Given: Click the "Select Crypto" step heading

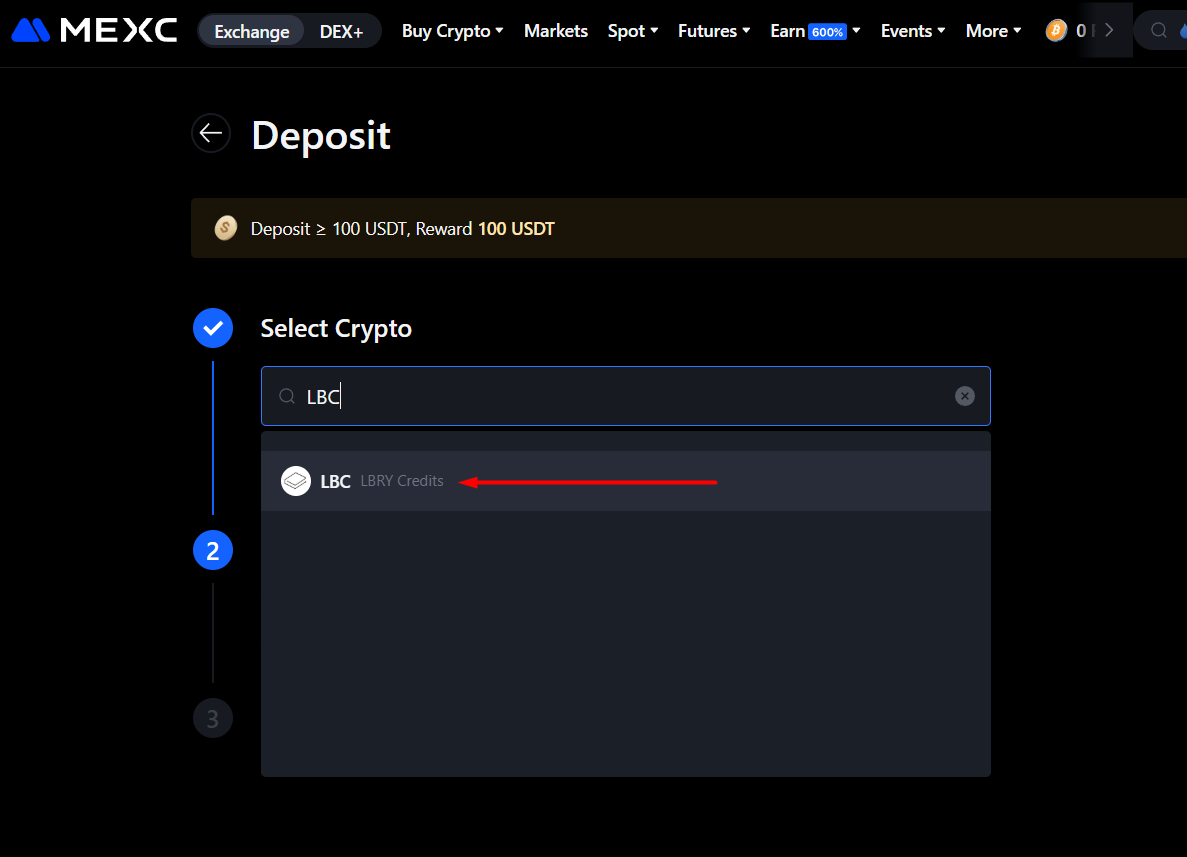Looking at the screenshot, I should pyautogui.click(x=336, y=328).
